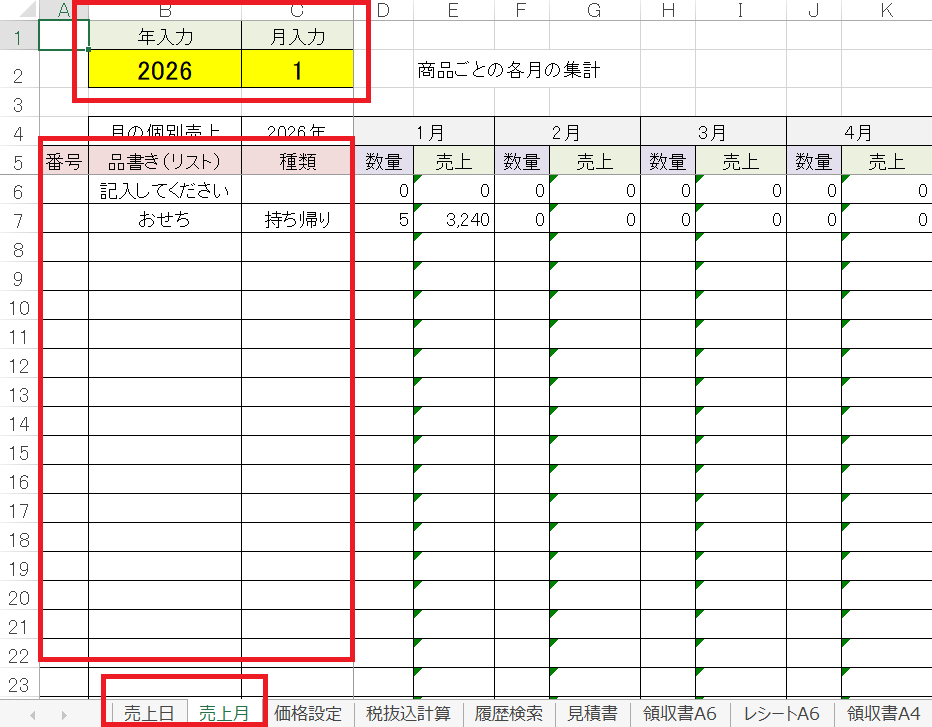Click the January sales cell showing 3,240

(453, 221)
